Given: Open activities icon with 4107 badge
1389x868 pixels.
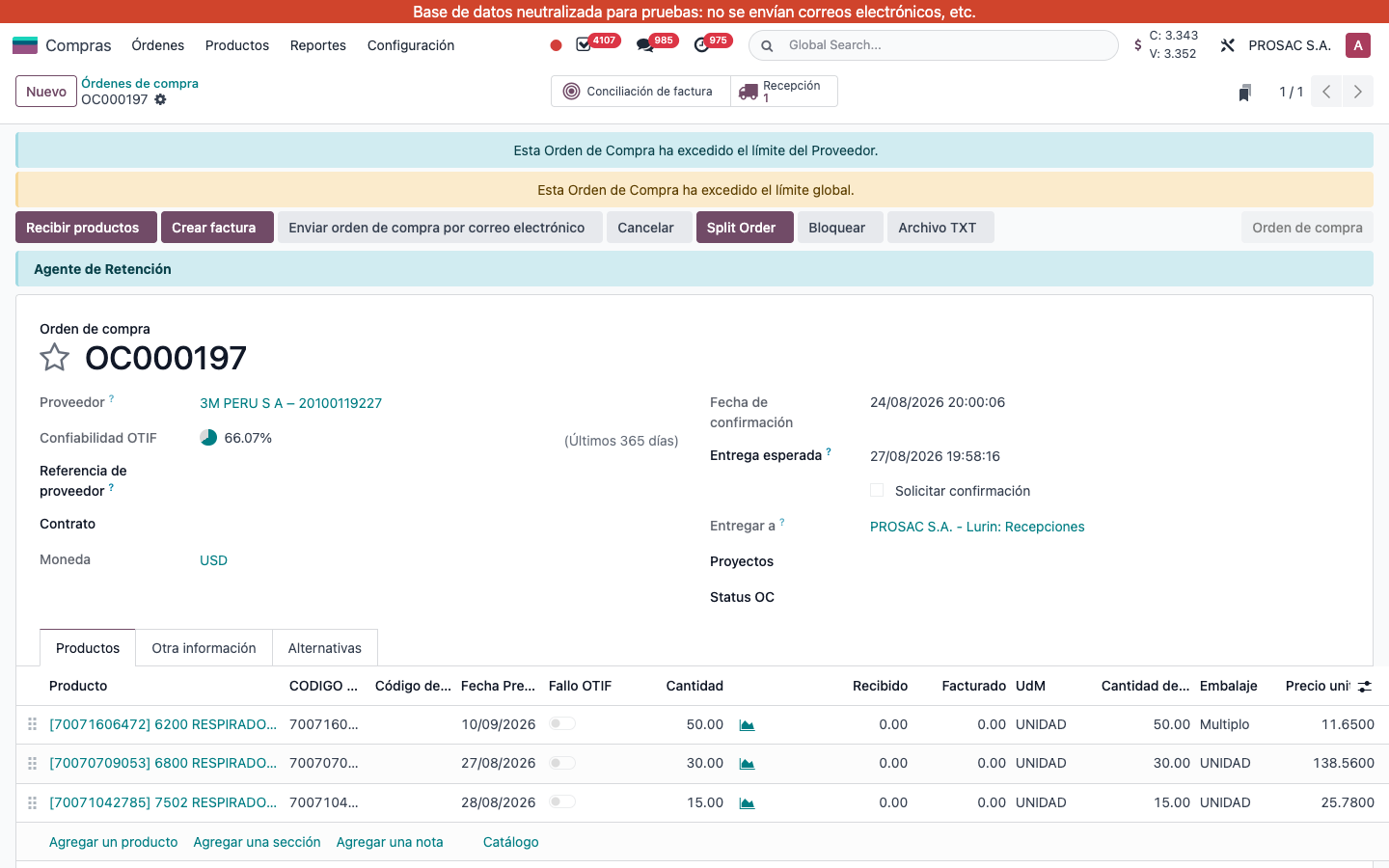Looking at the screenshot, I should coord(584,45).
